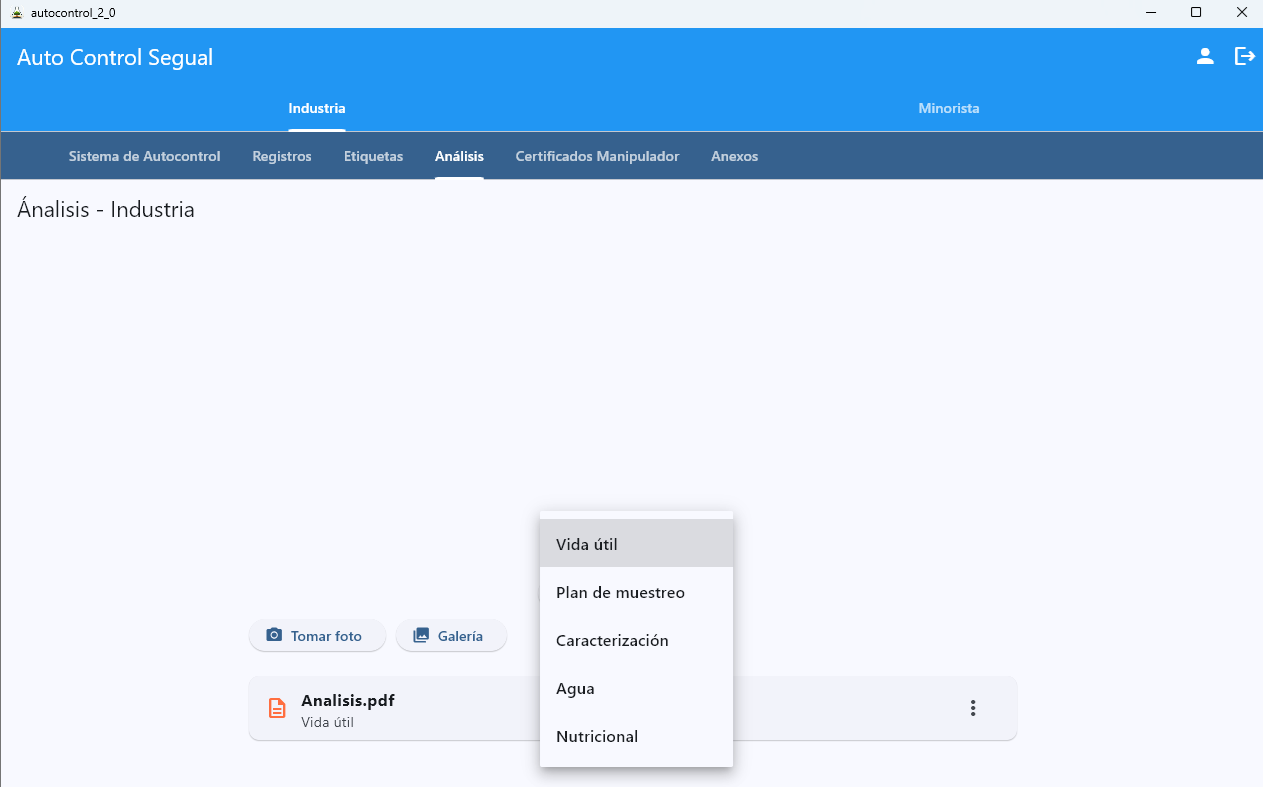Viewport: 1264px width, 787px height.
Task: Click the app icon in title bar
Action: (17, 13)
